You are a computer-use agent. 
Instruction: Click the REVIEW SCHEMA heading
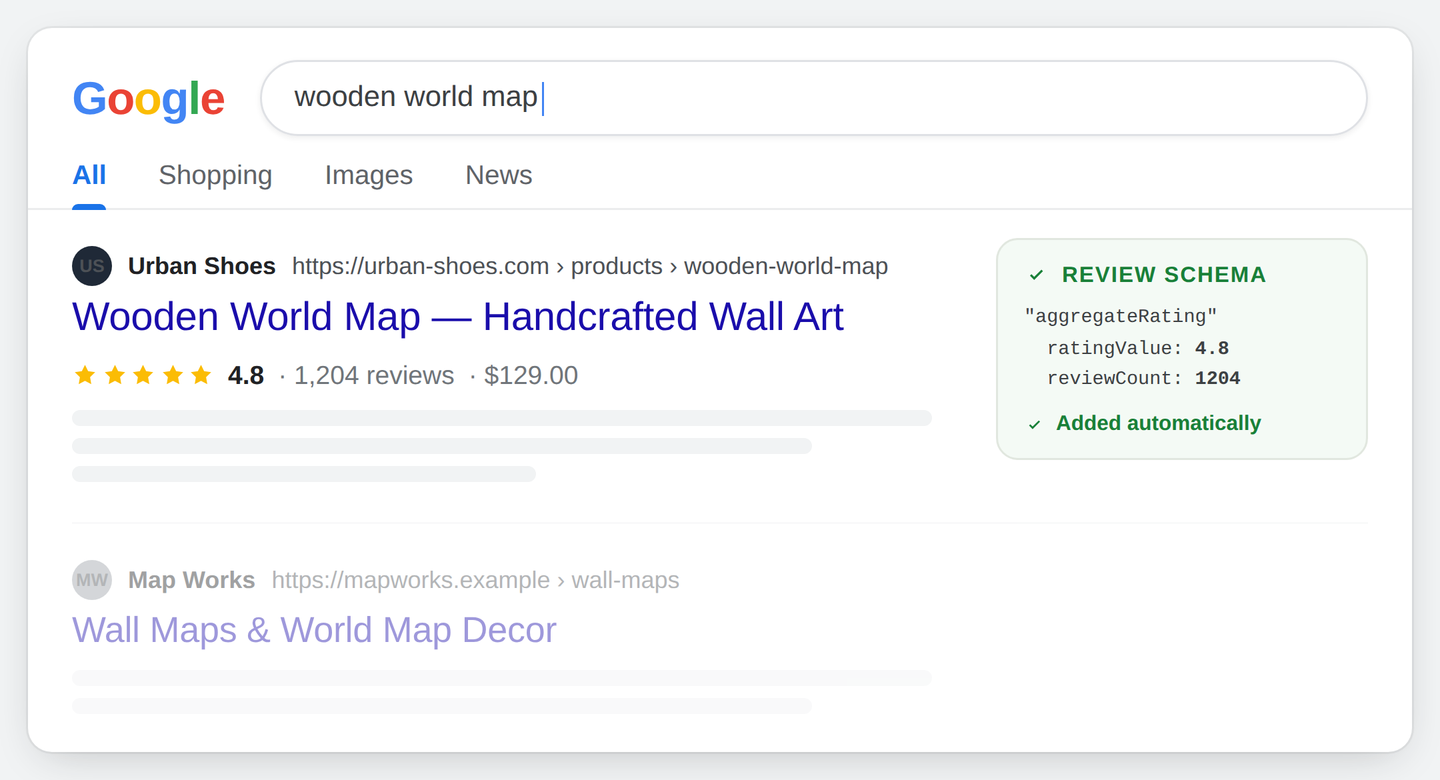click(x=1164, y=275)
